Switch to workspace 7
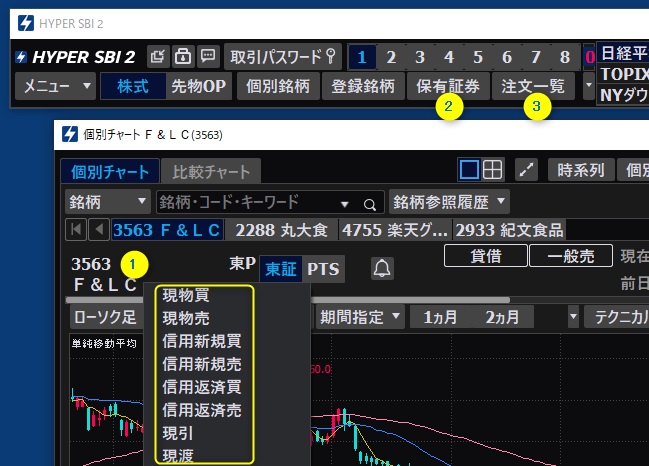649x466 pixels. click(x=536, y=57)
